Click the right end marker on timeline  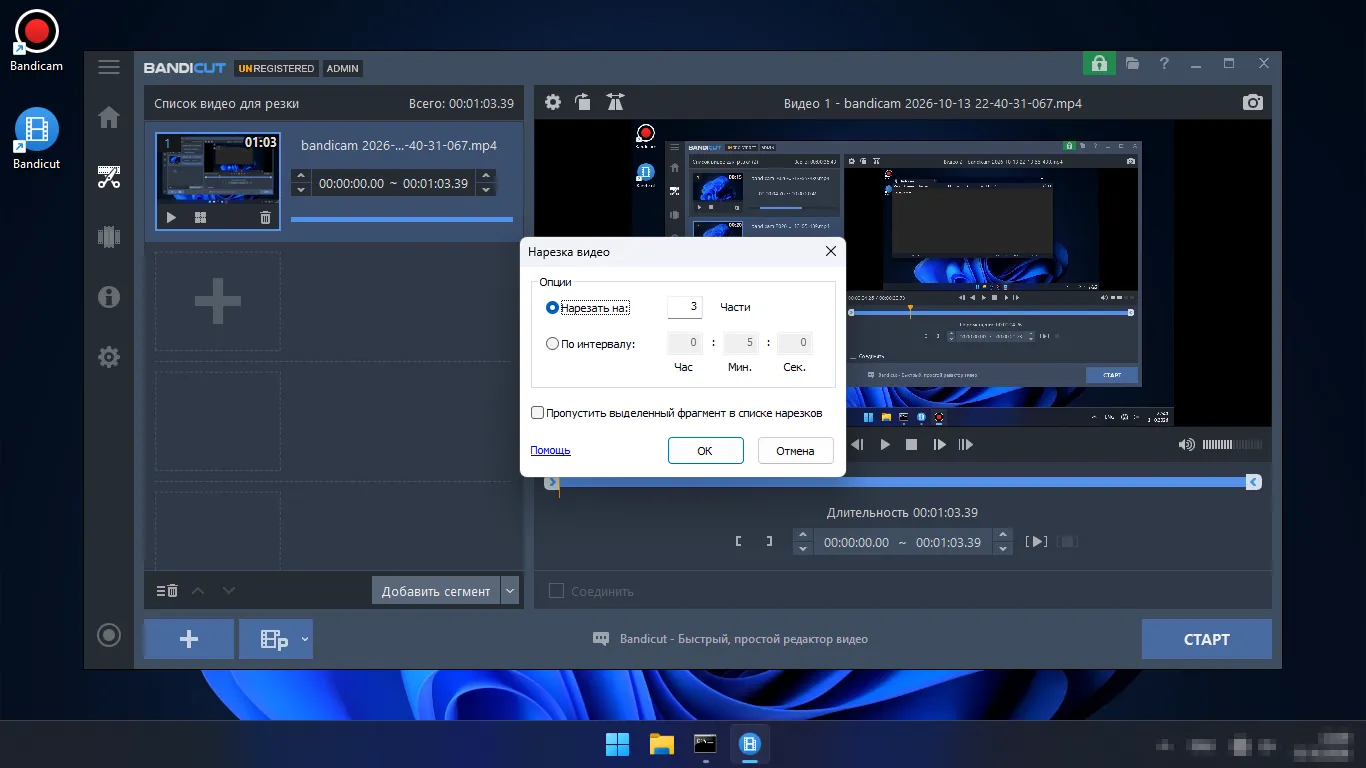1253,482
